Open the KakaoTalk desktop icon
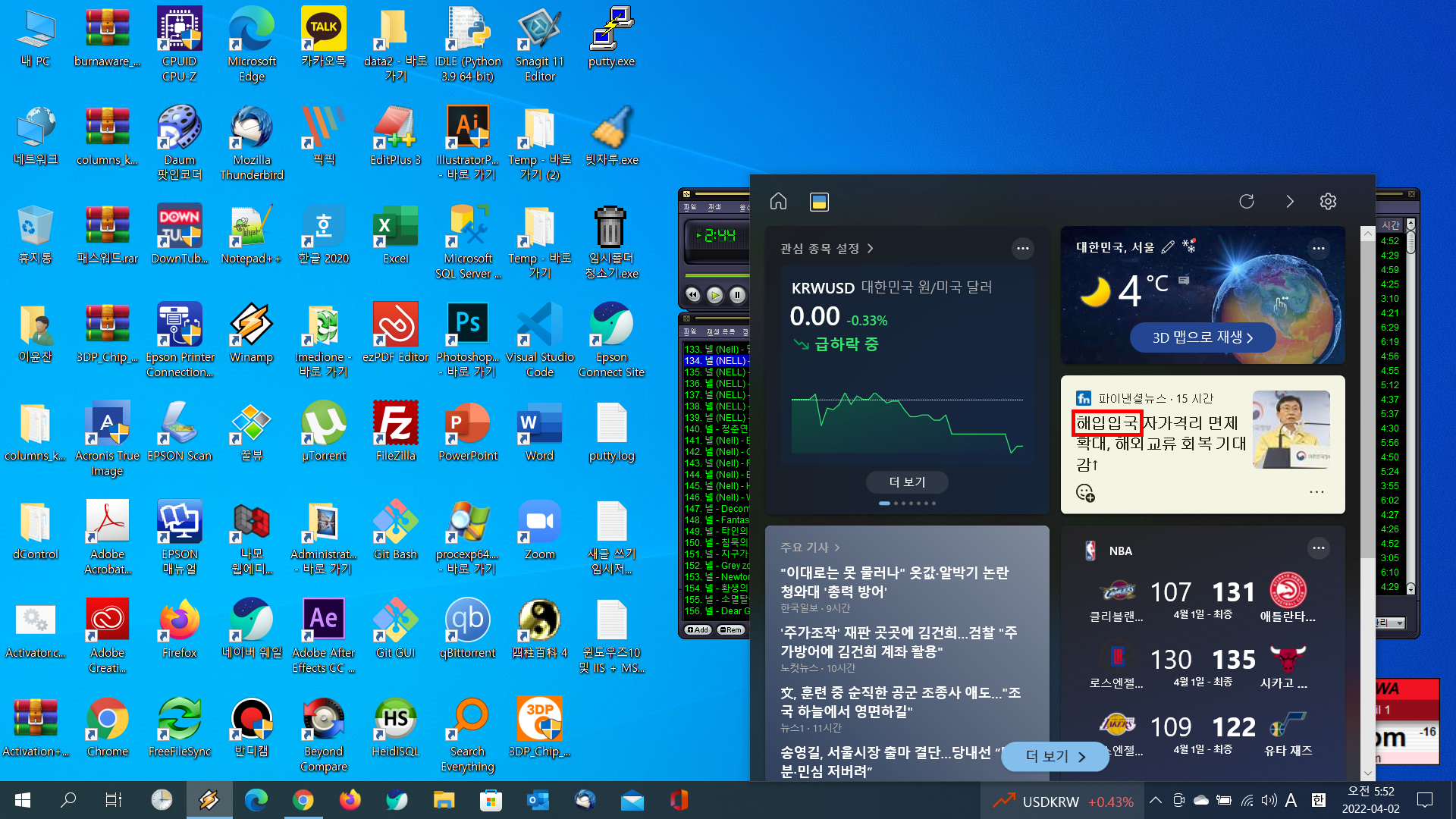The image size is (1456, 819). [x=324, y=38]
